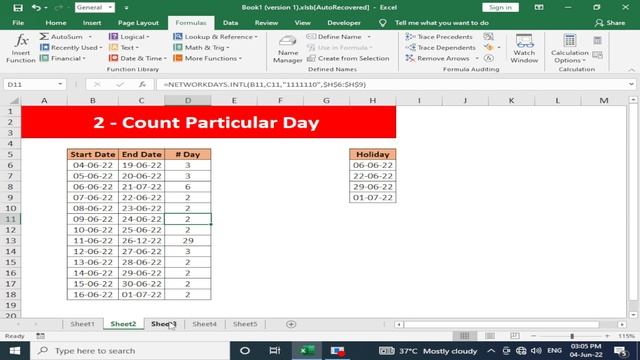Open the Financial functions list

[63, 58]
